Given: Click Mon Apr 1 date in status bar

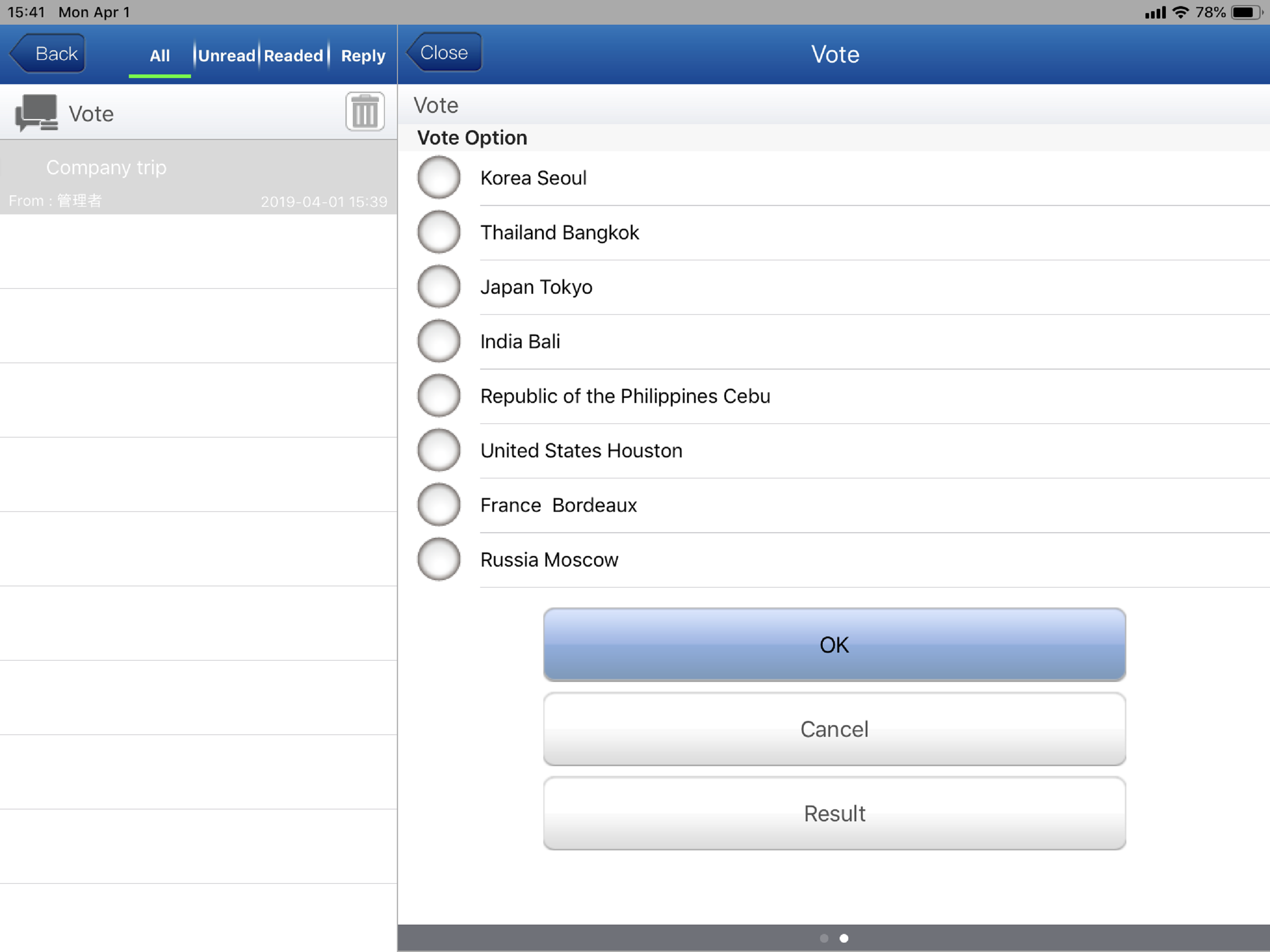Looking at the screenshot, I should click(x=94, y=12).
